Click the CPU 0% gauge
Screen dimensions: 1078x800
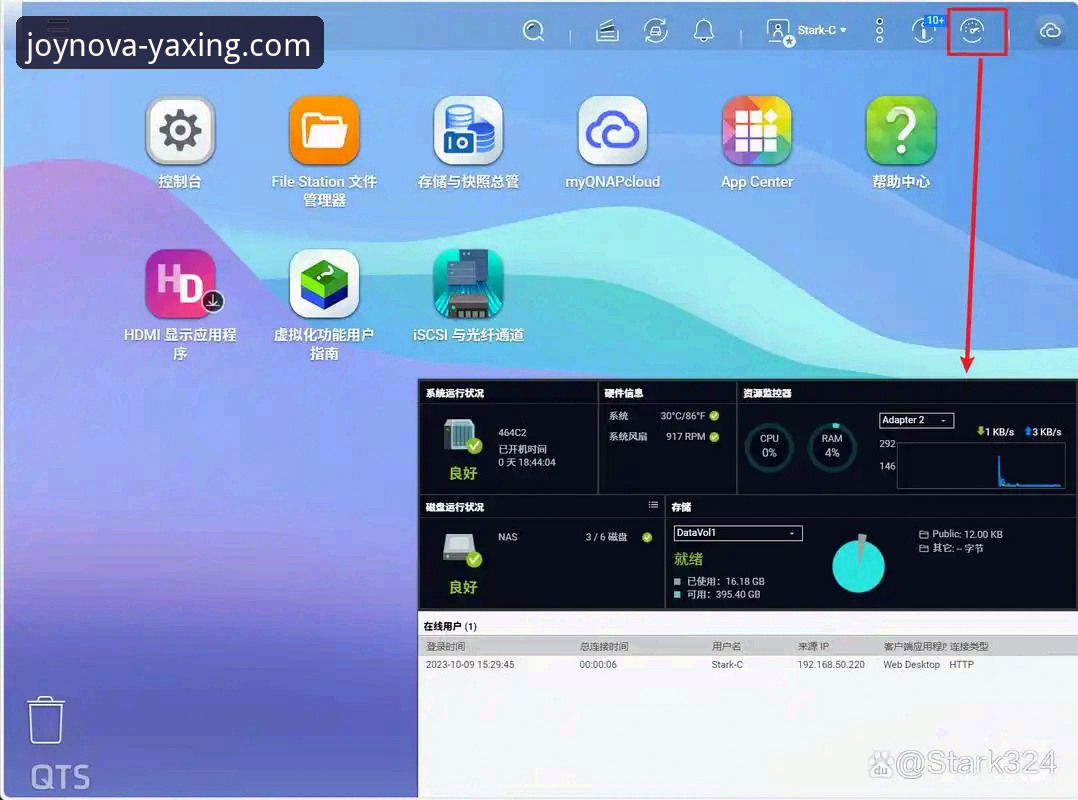tap(769, 447)
